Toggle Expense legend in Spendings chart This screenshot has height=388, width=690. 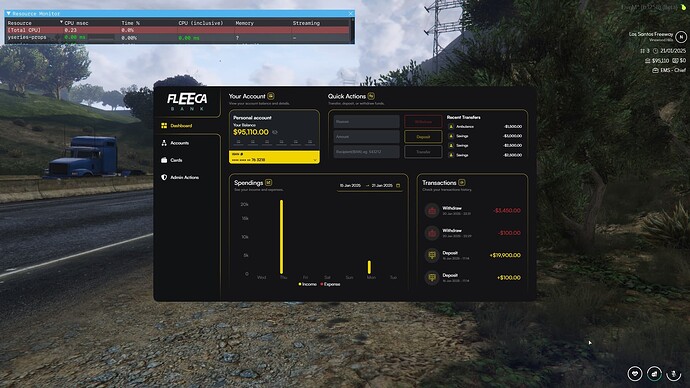tap(330, 284)
